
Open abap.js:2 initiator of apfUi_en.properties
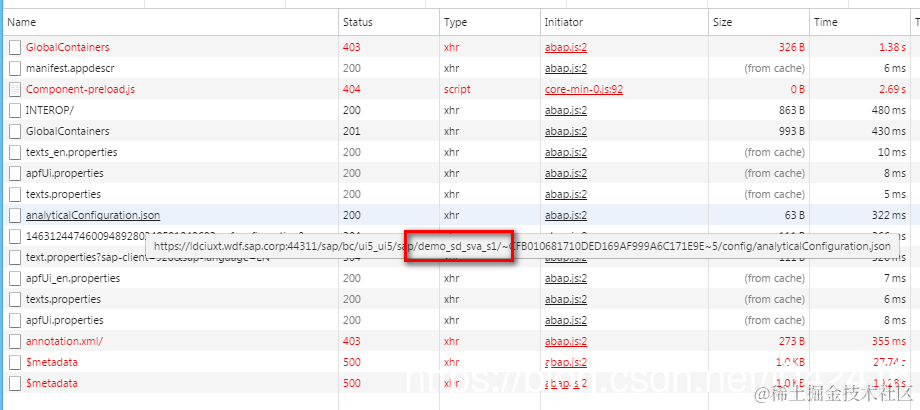coord(566,278)
